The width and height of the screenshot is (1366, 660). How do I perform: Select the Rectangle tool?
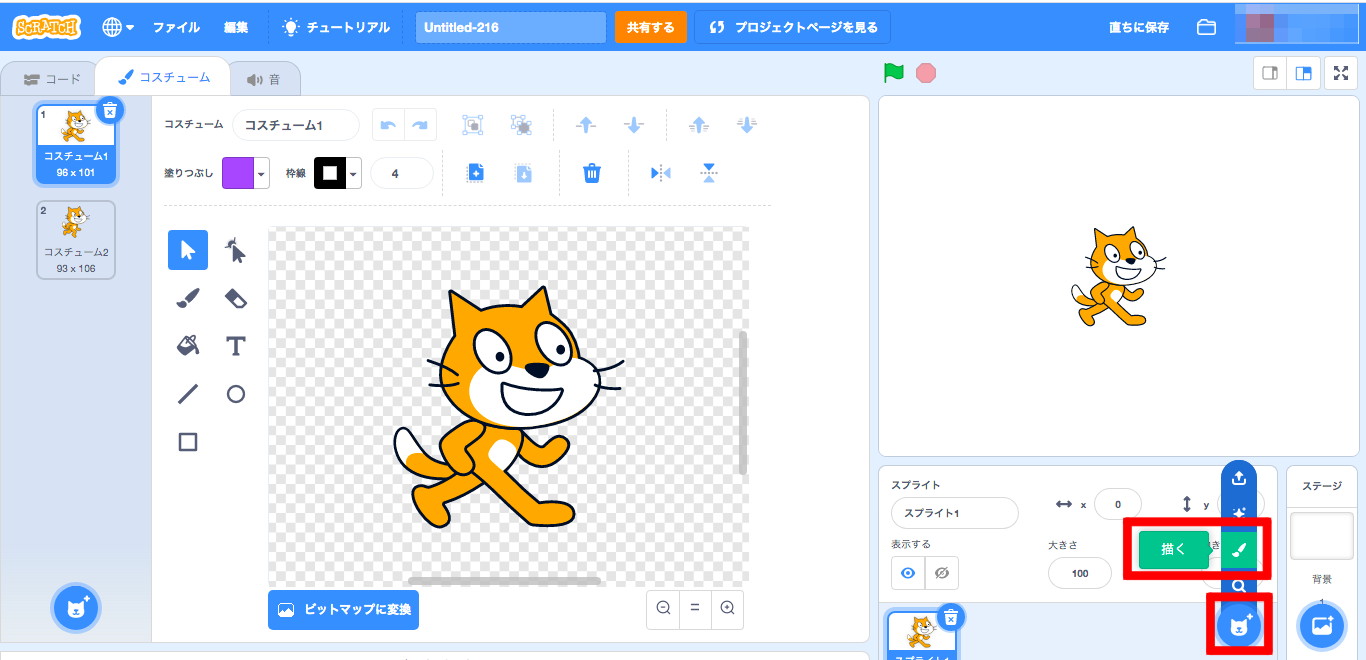pos(188,442)
